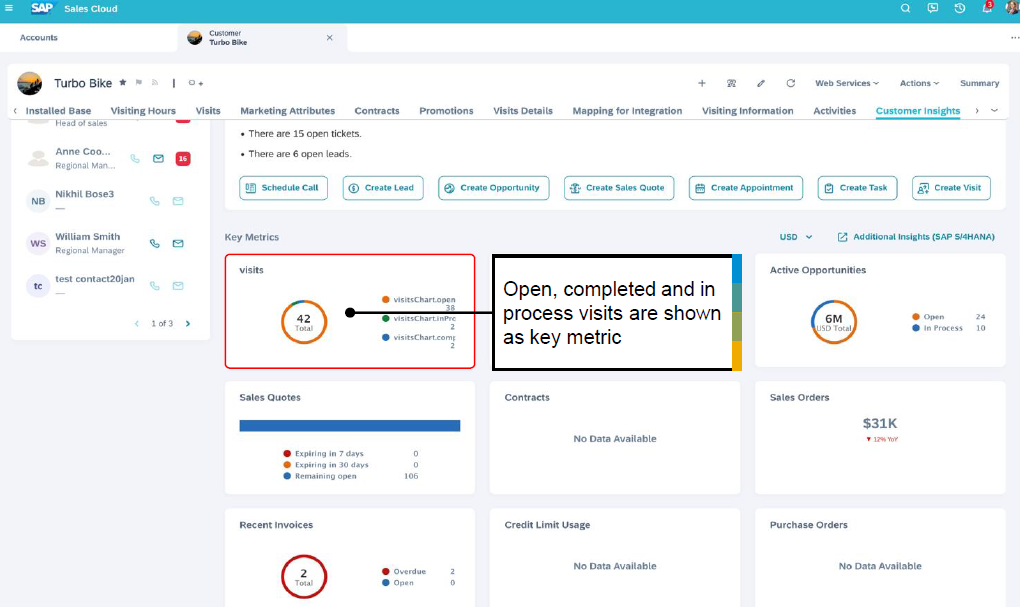1020x607 pixels.
Task: Email Anne Coo... using the mail icon
Action: 158,159
